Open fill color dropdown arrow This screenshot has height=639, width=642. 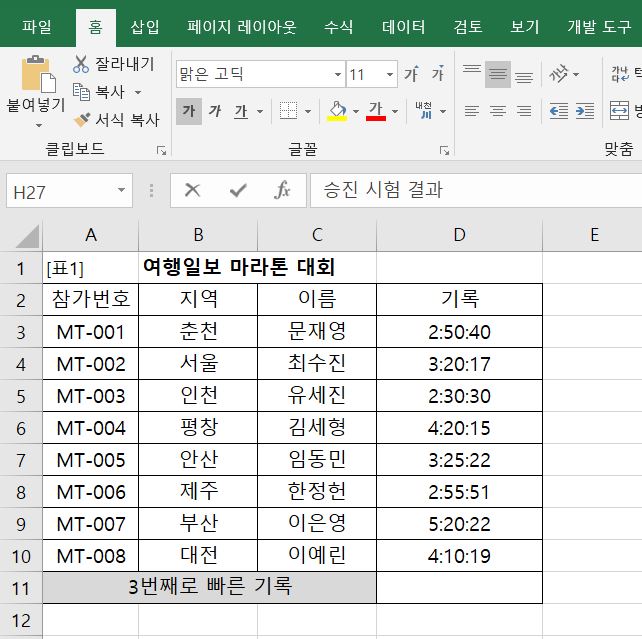coord(356,111)
